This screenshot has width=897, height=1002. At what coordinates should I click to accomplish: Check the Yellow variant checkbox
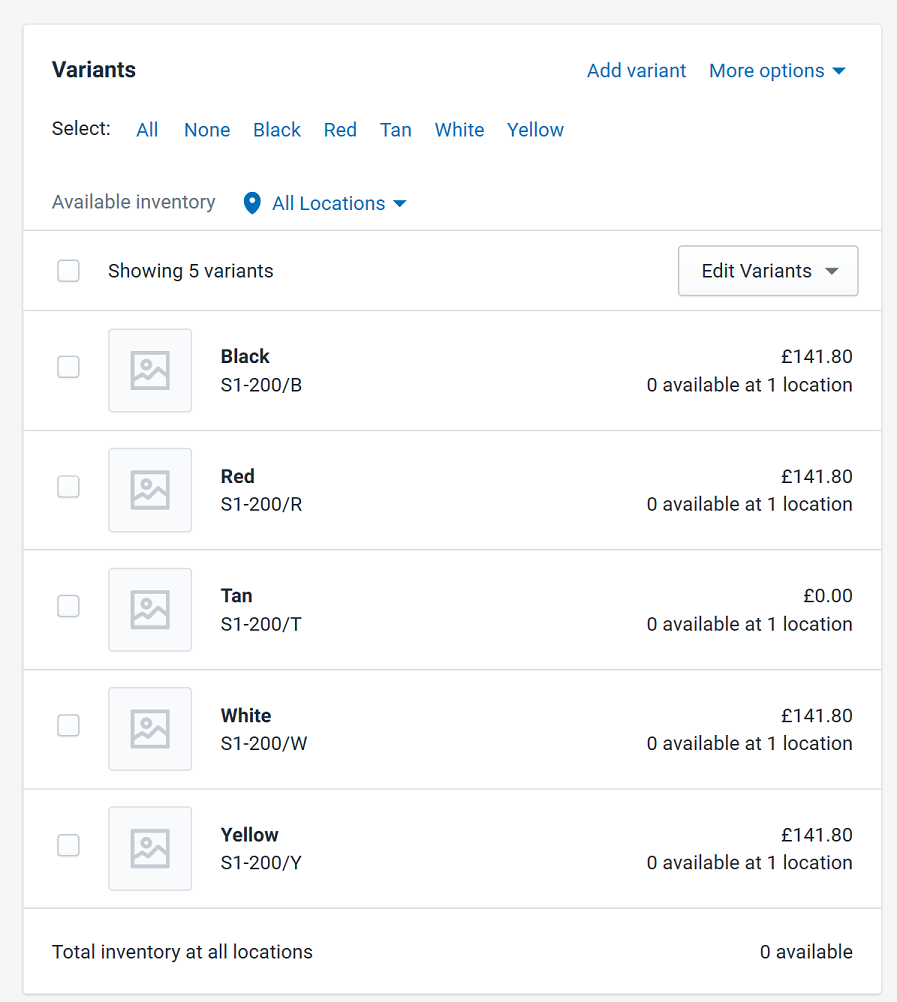(68, 845)
